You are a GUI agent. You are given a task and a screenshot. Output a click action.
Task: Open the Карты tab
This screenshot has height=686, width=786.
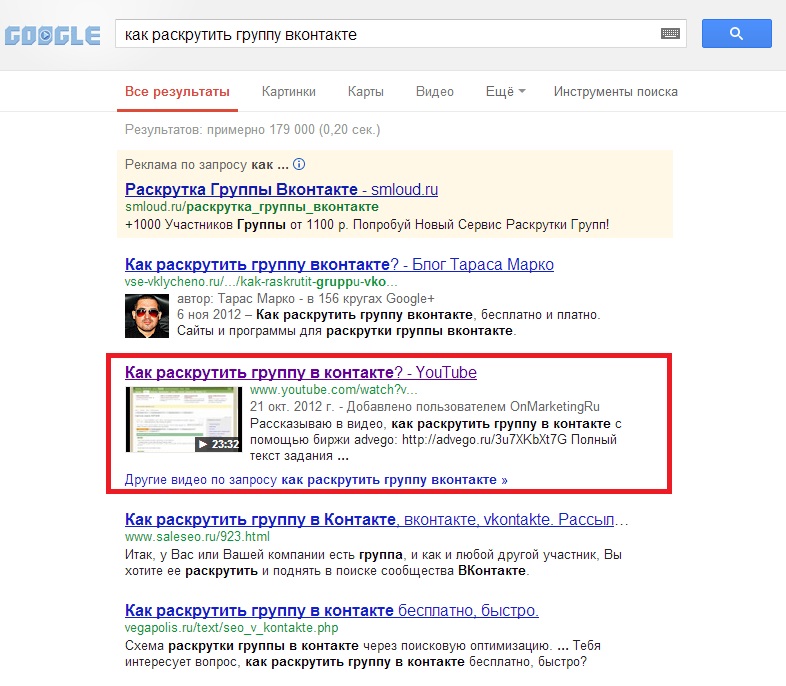point(365,92)
